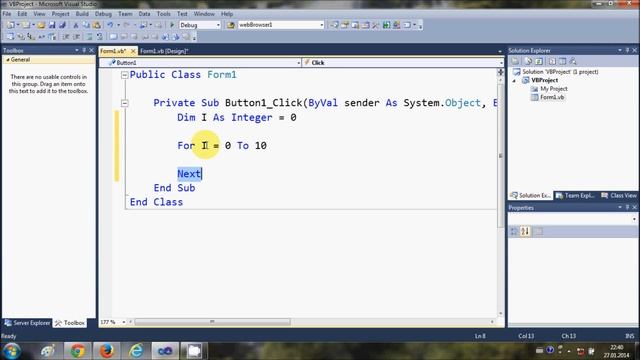
Task: Click View Class Diagram icon in Solution Explorer
Action: click(x=573, y=61)
